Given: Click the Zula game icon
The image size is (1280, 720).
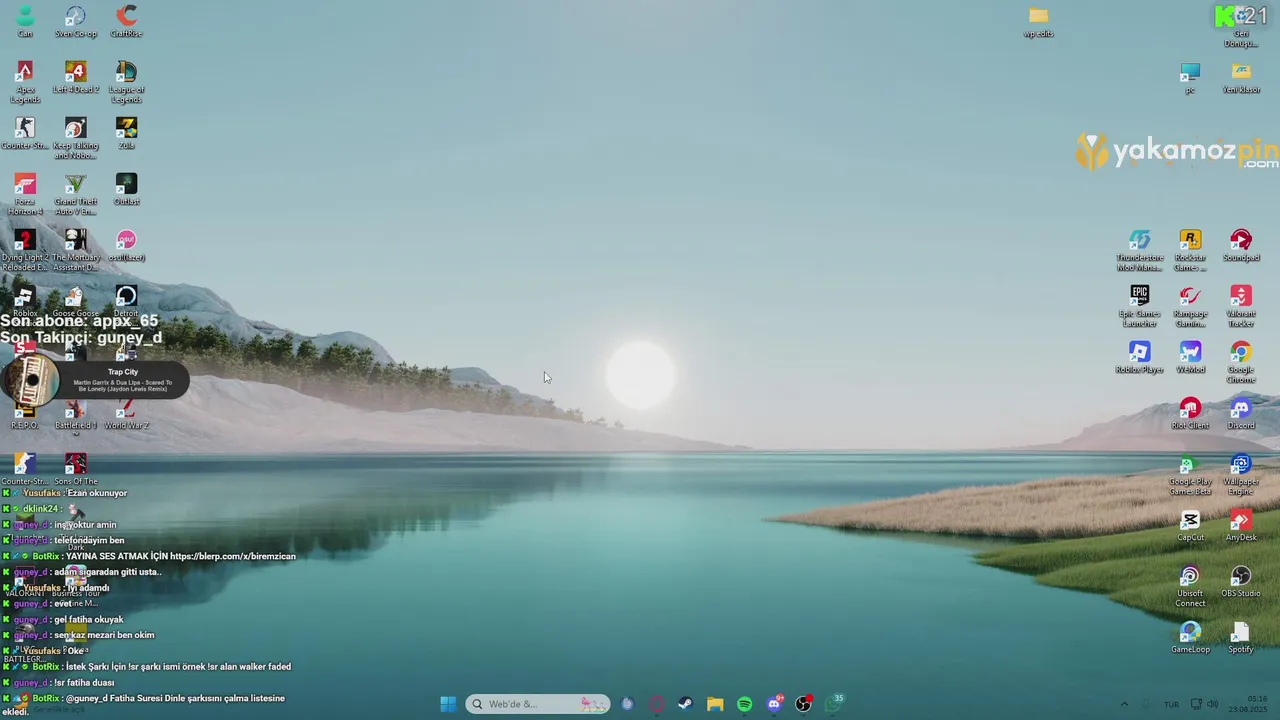Looking at the screenshot, I should pos(126,133).
